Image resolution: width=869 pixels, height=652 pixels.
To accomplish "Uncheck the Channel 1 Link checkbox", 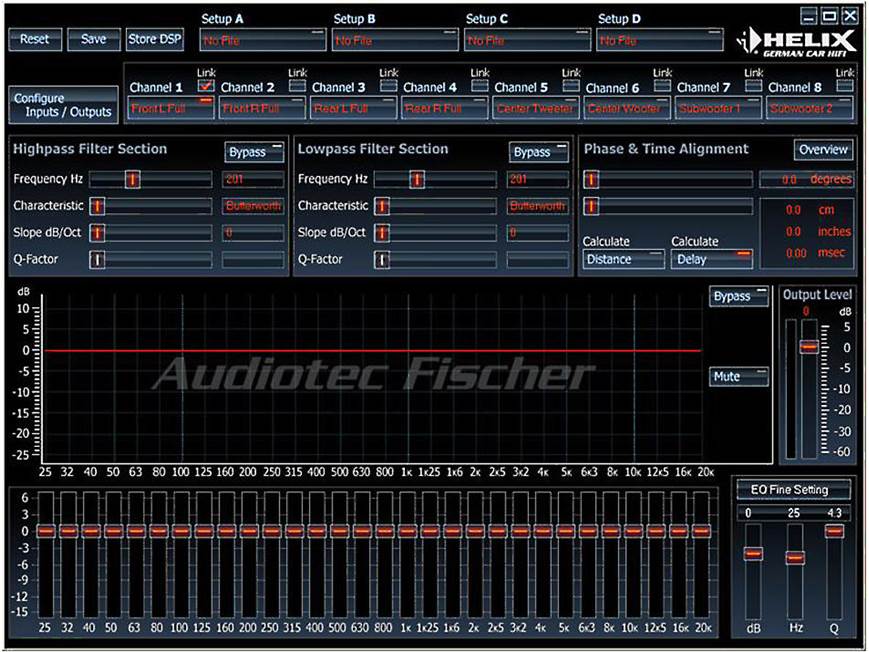I will (206, 86).
